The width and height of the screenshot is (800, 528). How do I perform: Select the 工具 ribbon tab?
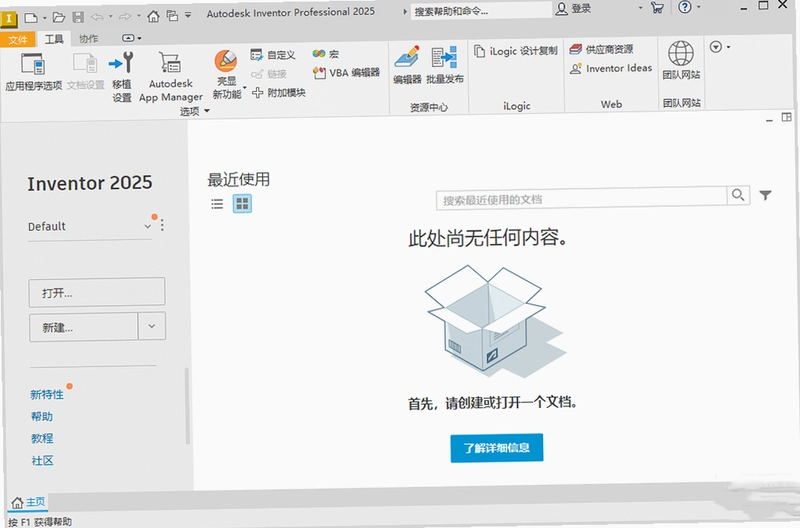[54, 39]
